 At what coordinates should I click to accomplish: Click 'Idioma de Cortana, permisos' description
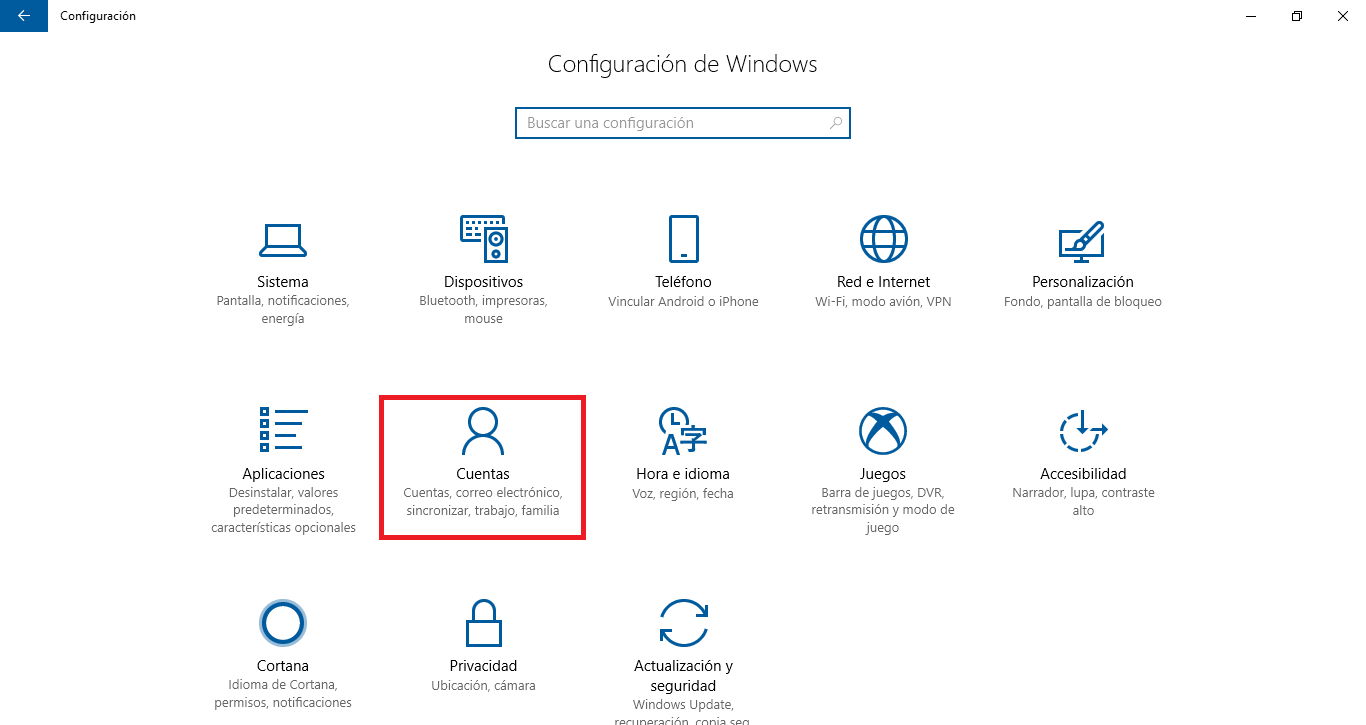click(283, 694)
